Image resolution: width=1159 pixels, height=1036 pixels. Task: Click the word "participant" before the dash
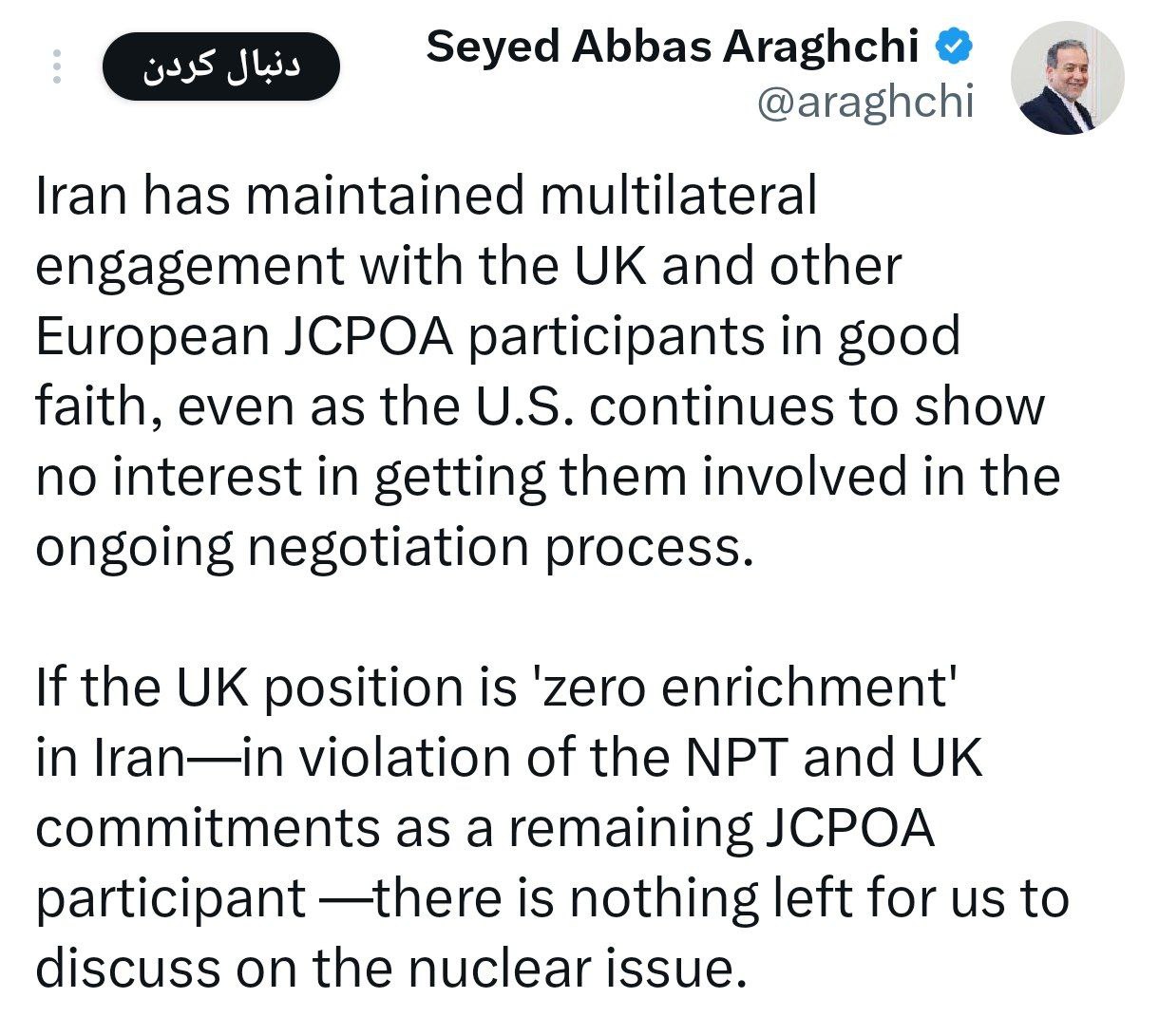pyautogui.click(x=171, y=898)
